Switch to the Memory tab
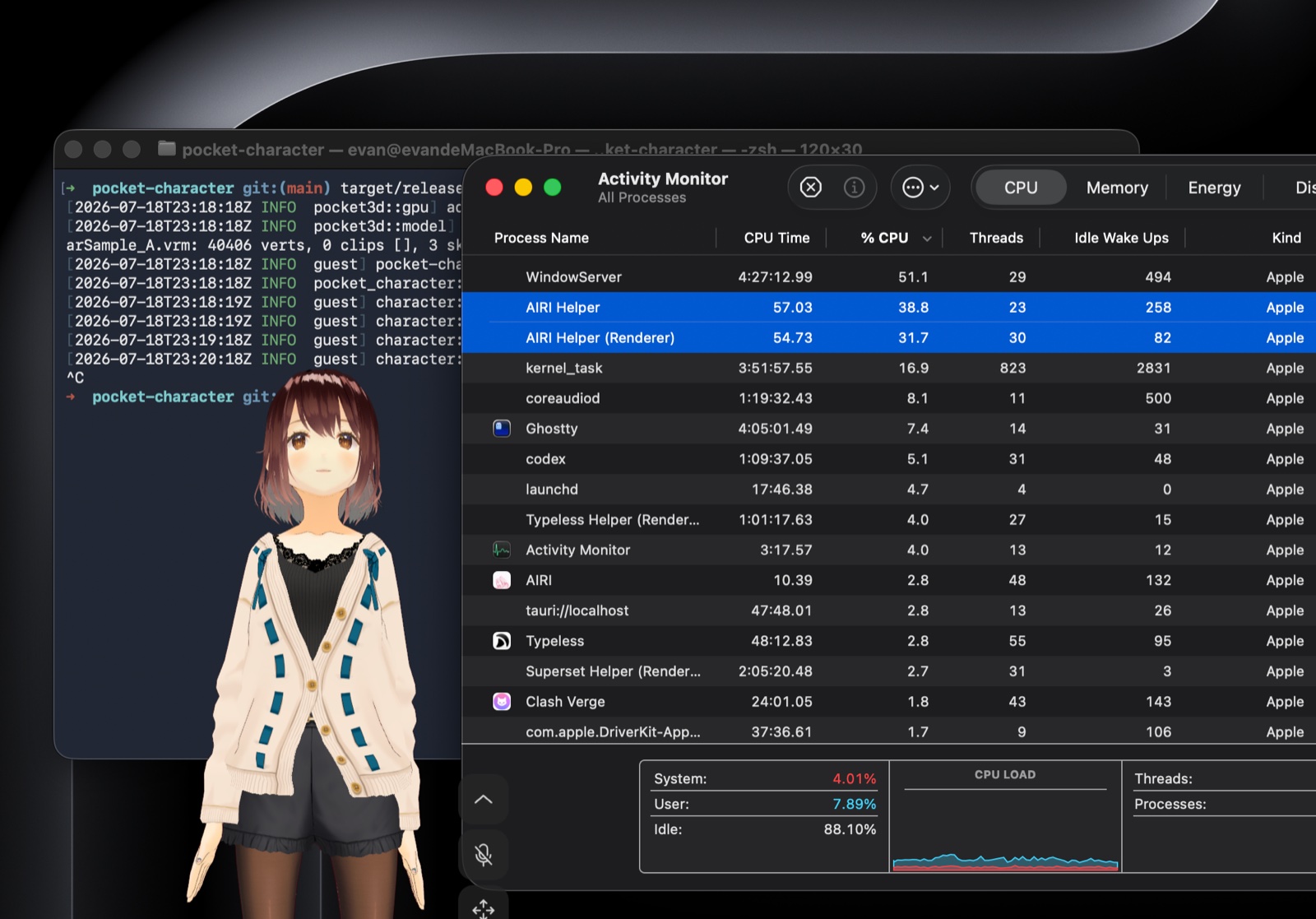1316x919 pixels. coord(1117,188)
